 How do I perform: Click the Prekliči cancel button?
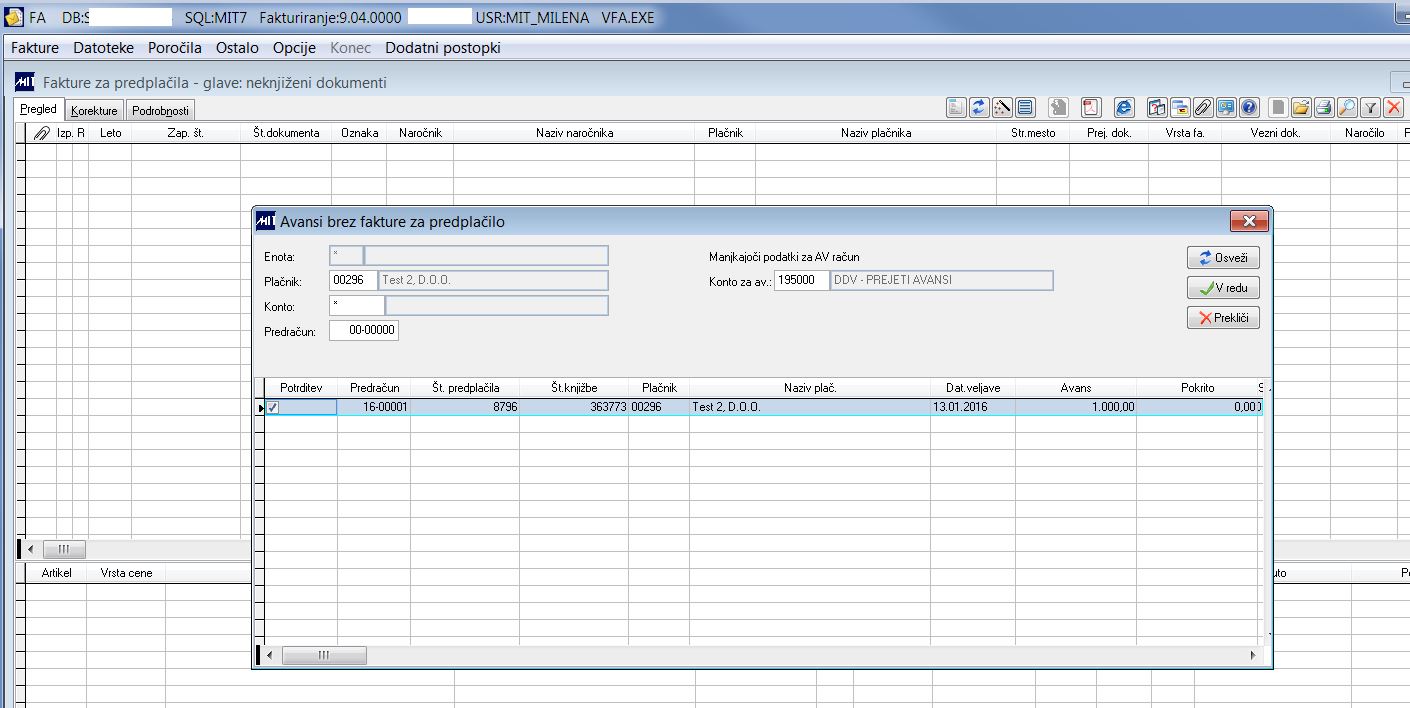click(1223, 318)
